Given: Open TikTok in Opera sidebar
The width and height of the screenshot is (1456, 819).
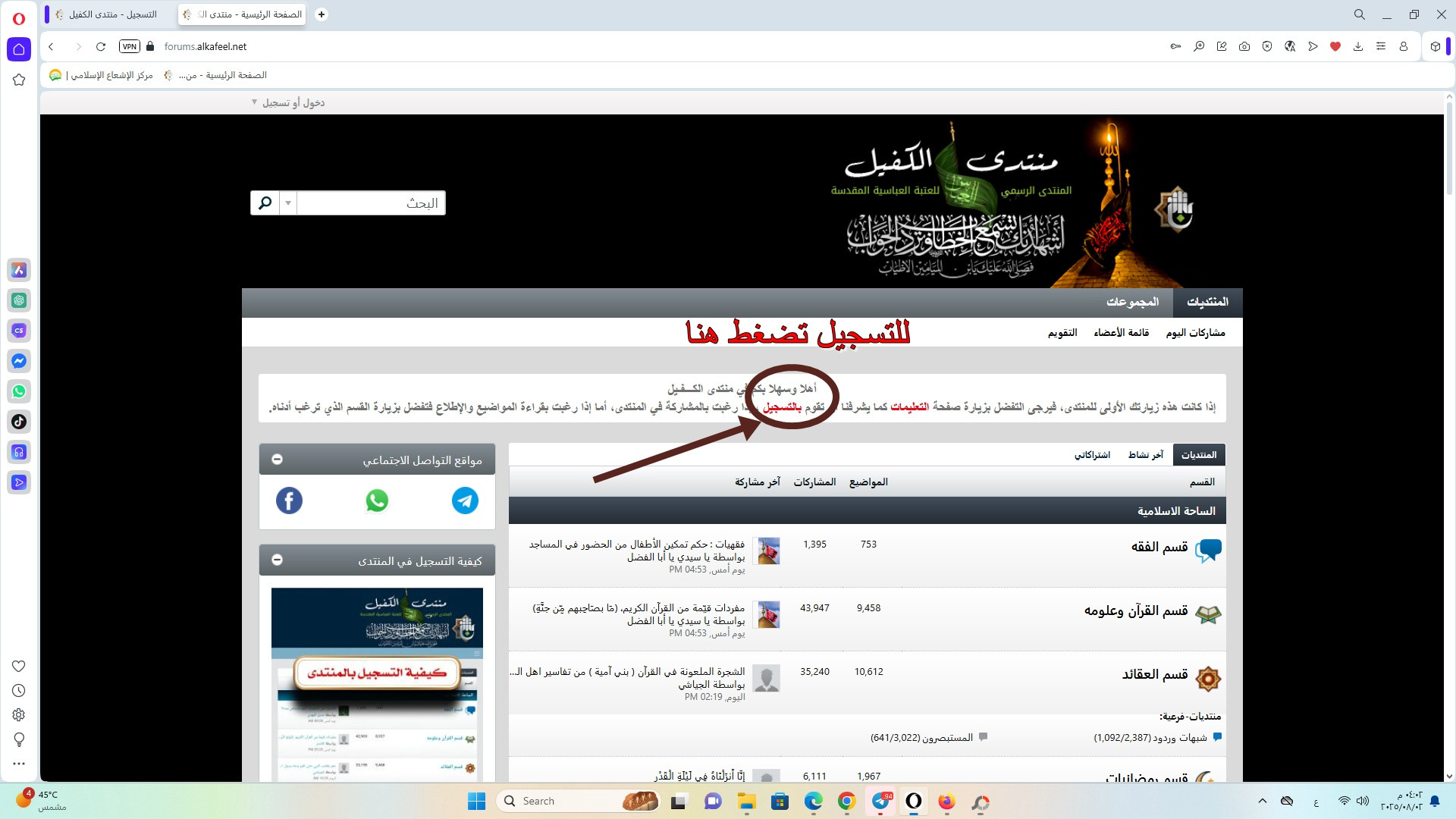Looking at the screenshot, I should (19, 422).
